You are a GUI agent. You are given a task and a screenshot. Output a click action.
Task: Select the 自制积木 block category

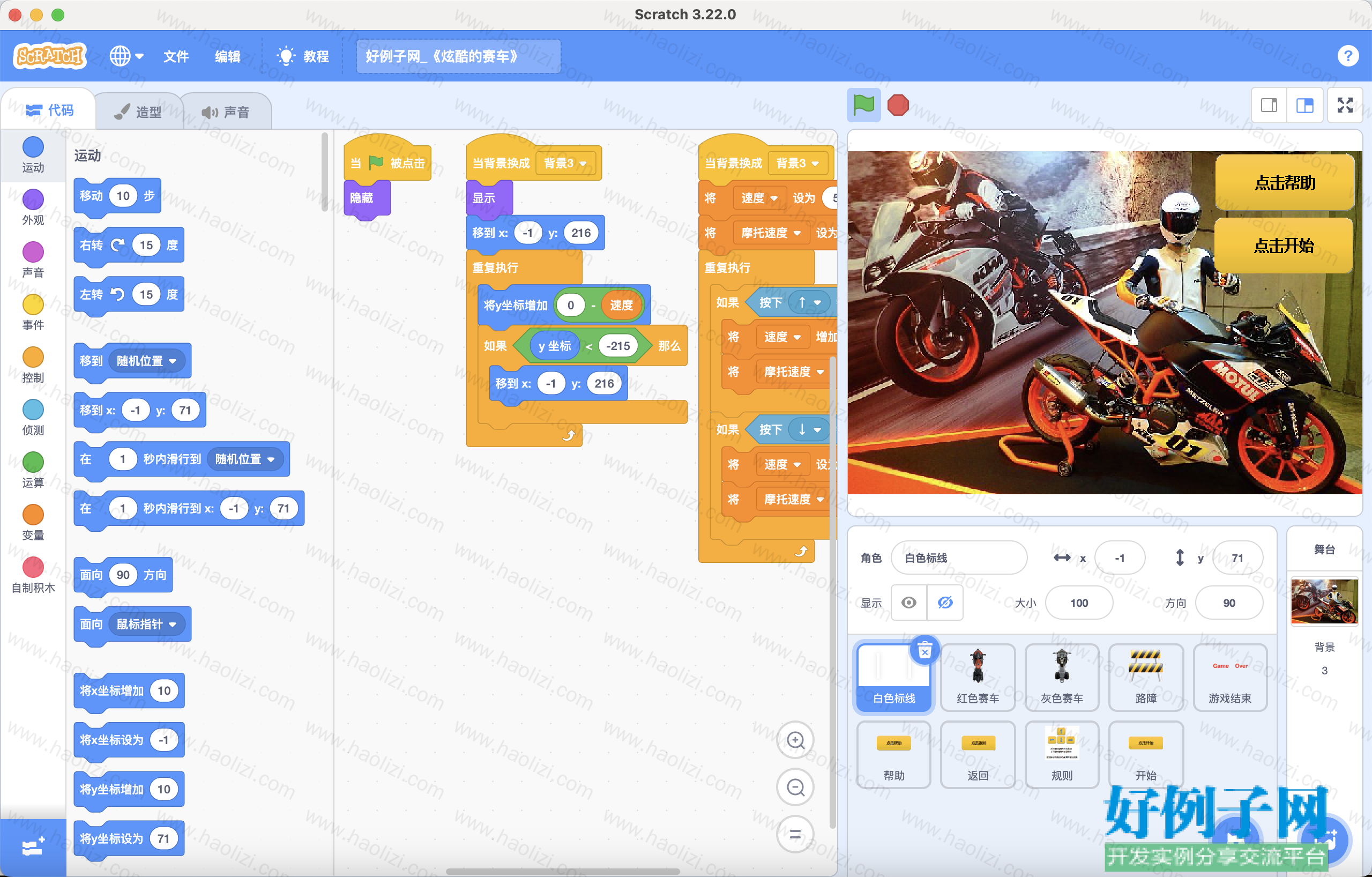click(x=33, y=575)
